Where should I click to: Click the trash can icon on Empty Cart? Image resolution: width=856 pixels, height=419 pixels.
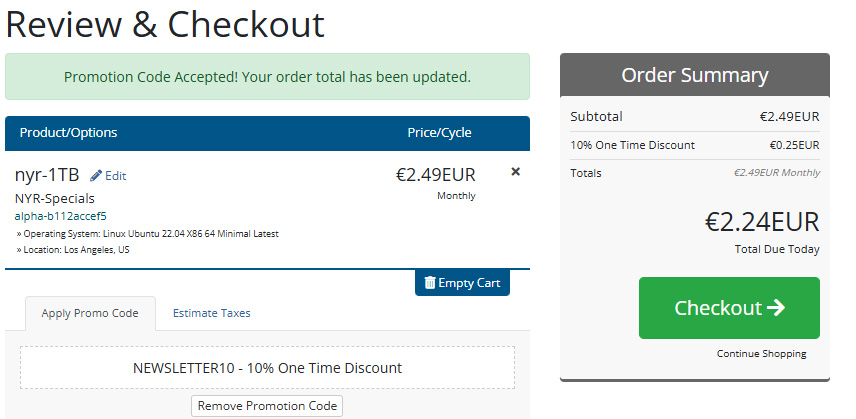pos(430,283)
